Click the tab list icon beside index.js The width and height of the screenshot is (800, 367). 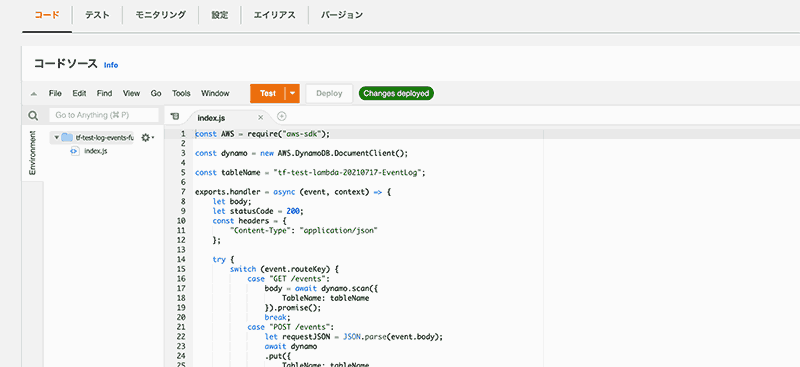[x=175, y=116]
